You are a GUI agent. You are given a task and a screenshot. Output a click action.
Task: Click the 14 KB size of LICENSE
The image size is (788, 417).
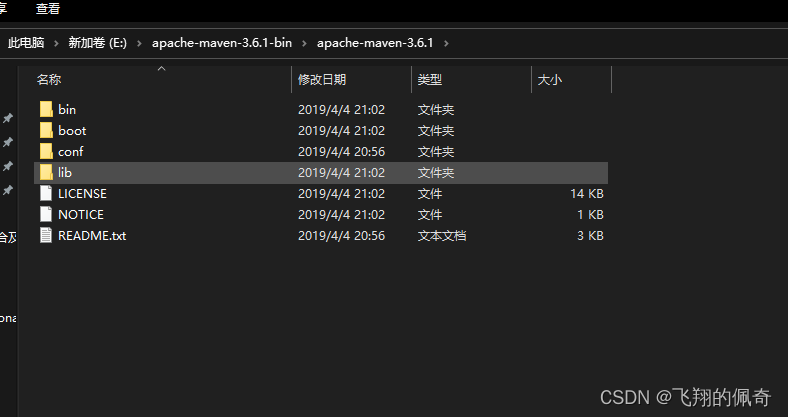click(x=586, y=193)
